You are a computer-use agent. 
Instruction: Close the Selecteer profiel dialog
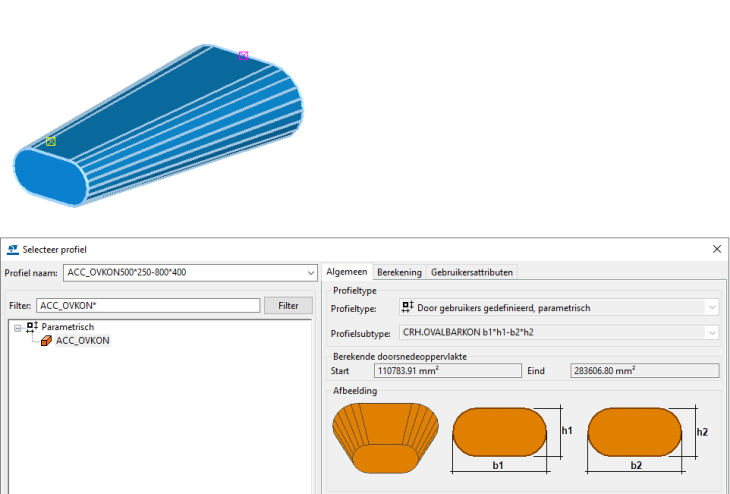(717, 249)
